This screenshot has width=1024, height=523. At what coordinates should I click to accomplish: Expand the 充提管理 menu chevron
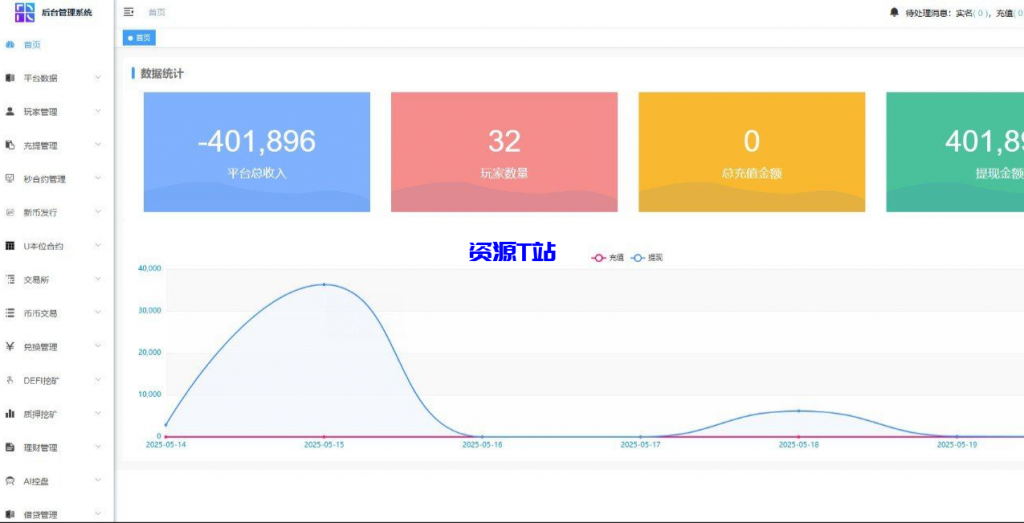[x=98, y=145]
